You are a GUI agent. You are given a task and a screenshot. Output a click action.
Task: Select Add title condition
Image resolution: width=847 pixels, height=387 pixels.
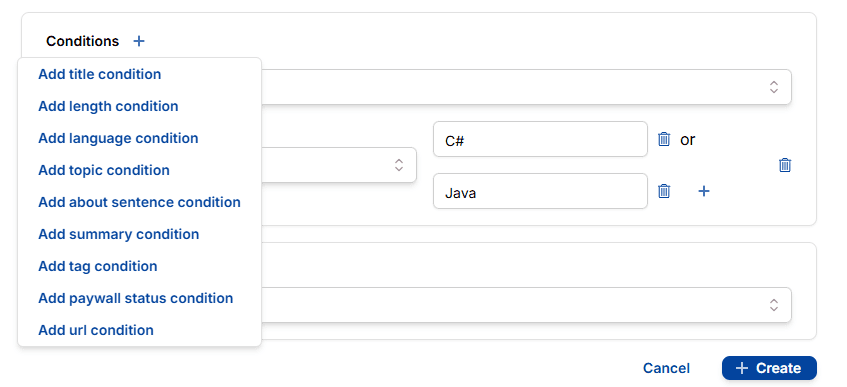(x=99, y=74)
